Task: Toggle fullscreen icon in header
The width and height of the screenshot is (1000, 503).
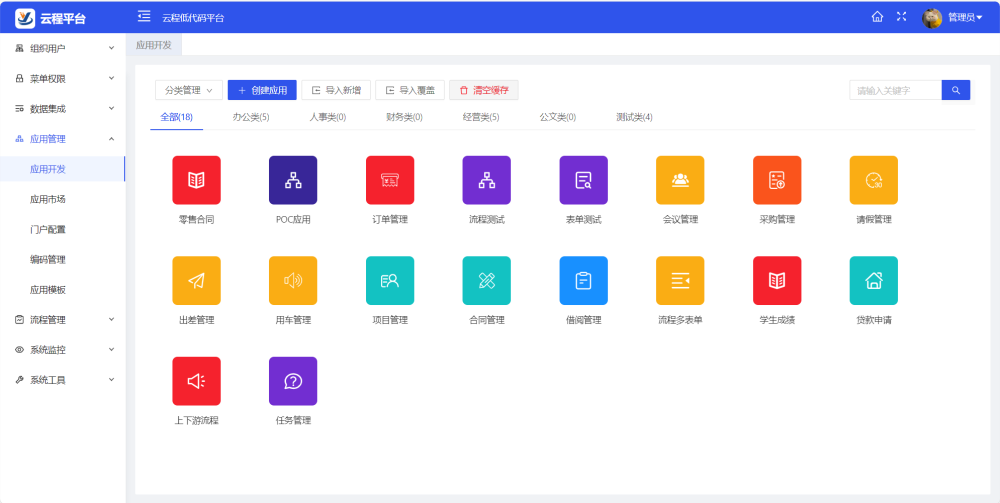Action: click(901, 17)
